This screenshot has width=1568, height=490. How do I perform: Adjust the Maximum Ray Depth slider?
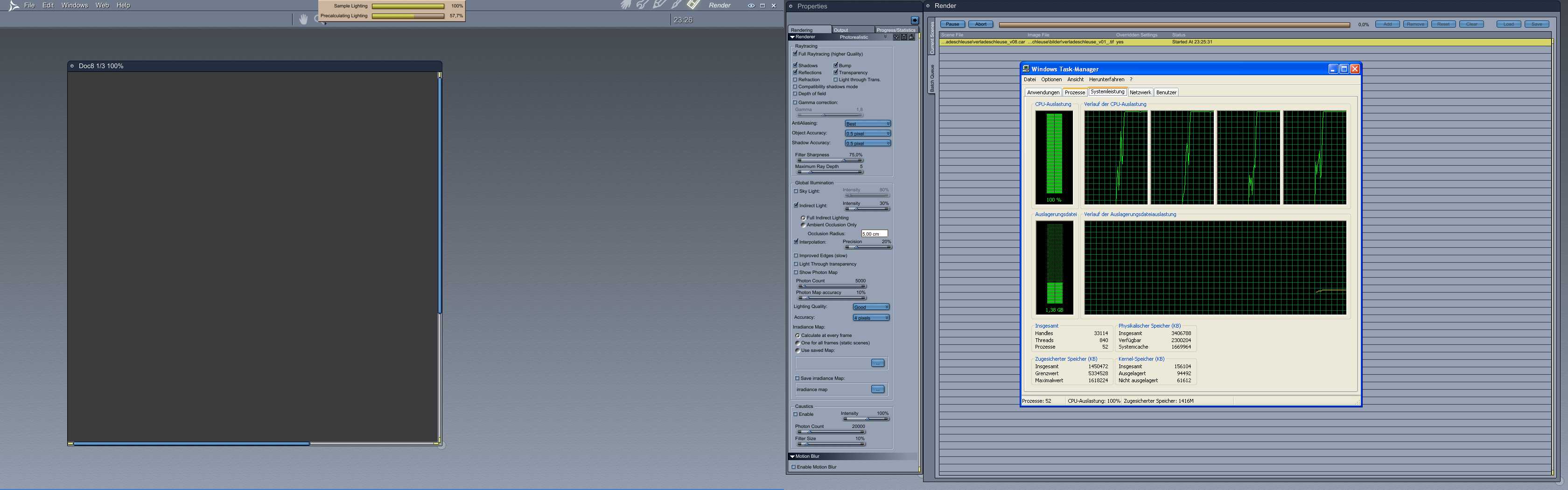tap(830, 172)
